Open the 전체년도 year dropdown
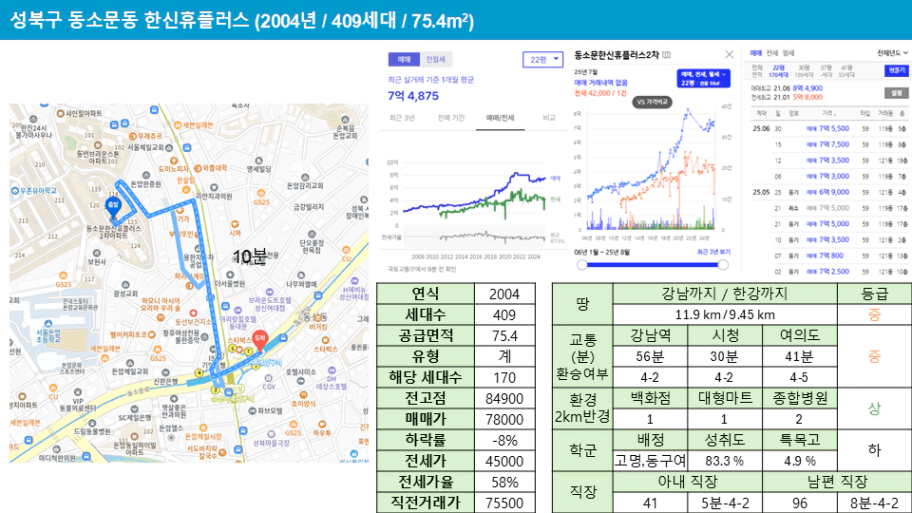 tap(892, 53)
